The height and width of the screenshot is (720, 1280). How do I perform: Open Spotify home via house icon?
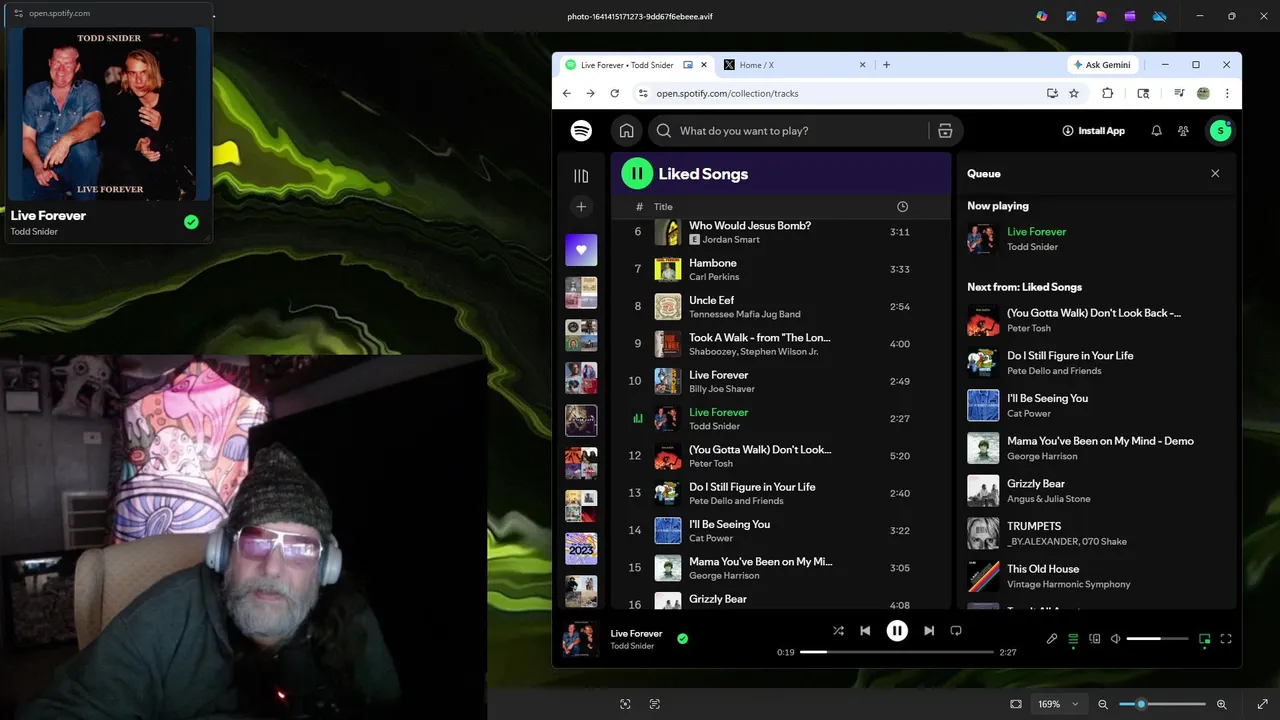tap(626, 131)
